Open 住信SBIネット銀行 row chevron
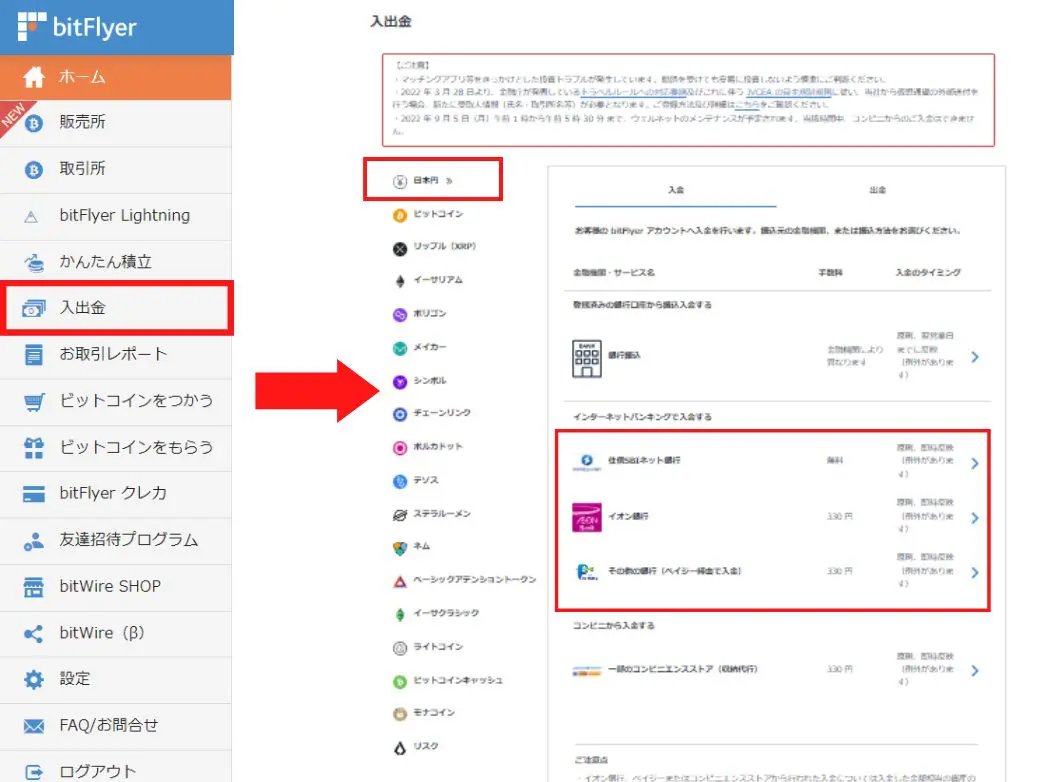 [976, 463]
